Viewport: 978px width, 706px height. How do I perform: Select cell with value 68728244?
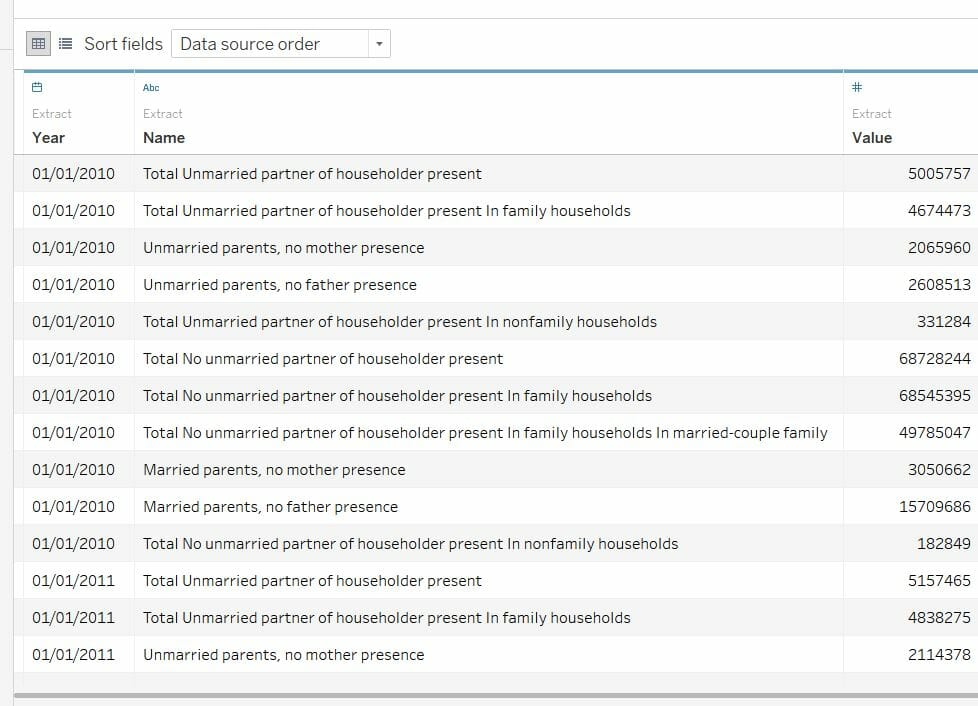tap(911, 359)
